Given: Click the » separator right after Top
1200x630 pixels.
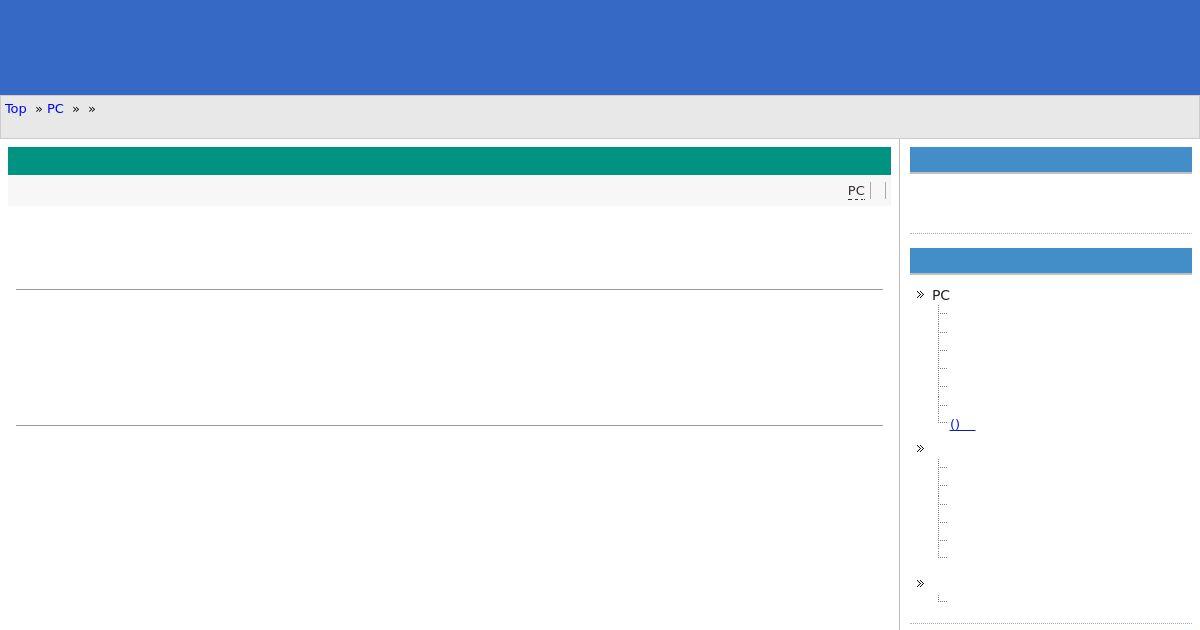Looking at the screenshot, I should pyautogui.click(x=39, y=109).
